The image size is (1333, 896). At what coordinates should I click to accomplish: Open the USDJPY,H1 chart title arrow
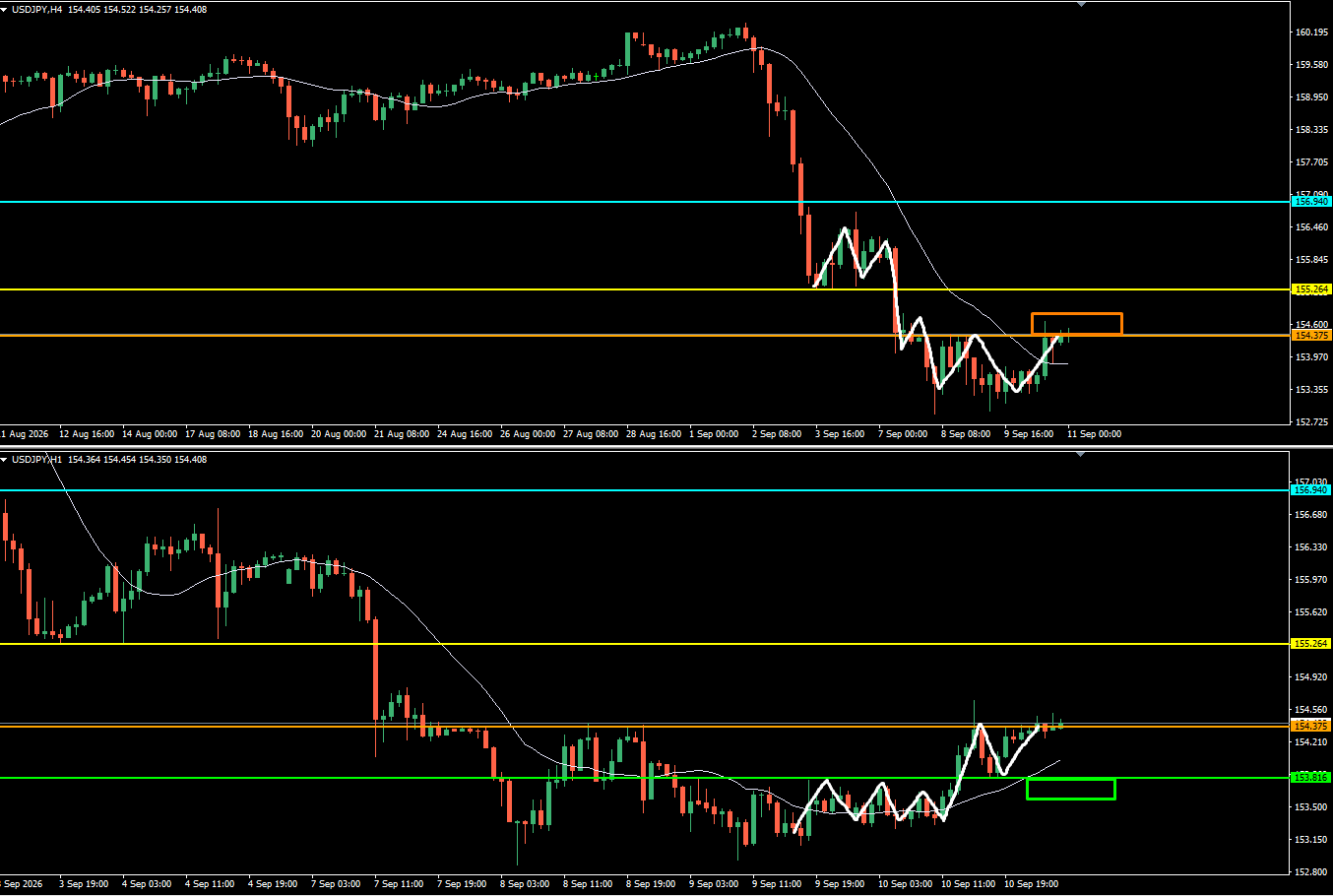point(5,460)
